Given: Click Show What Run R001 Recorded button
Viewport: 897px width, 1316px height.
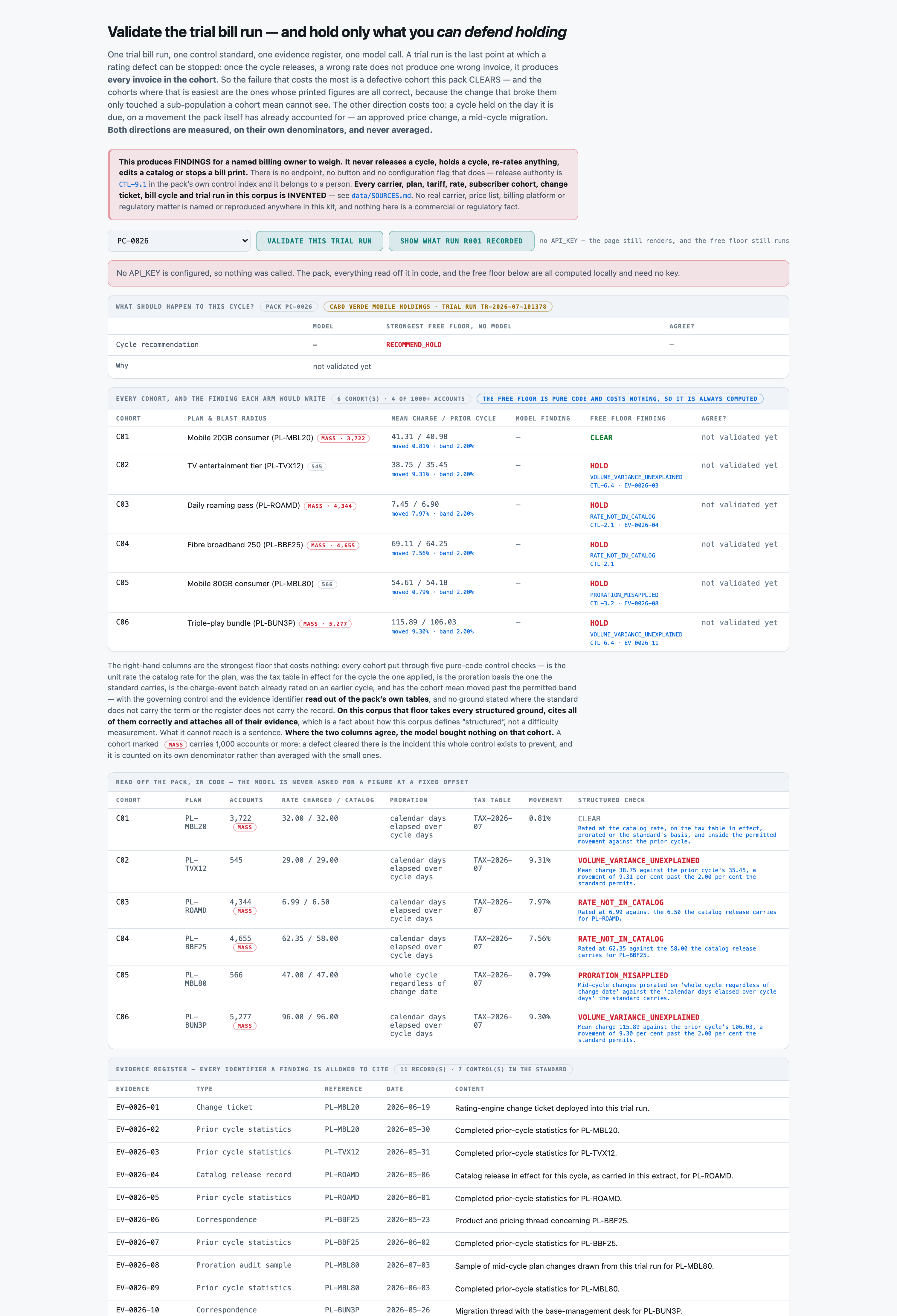Looking at the screenshot, I should [x=461, y=241].
